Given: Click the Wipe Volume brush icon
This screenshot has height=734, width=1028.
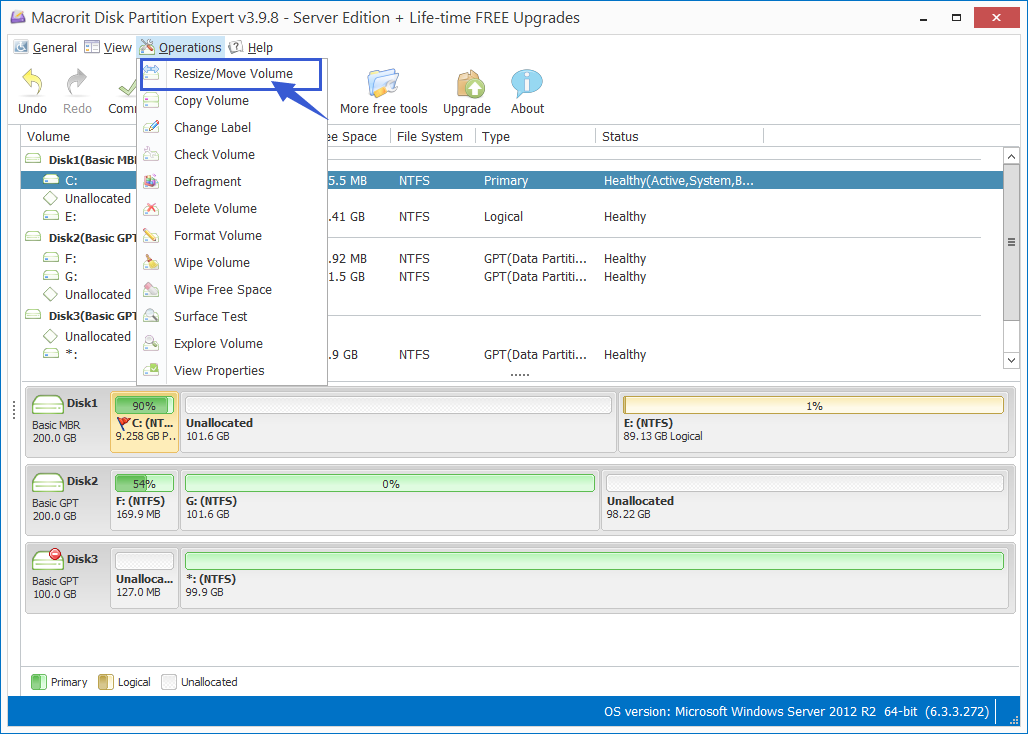Looking at the screenshot, I should point(151,262).
